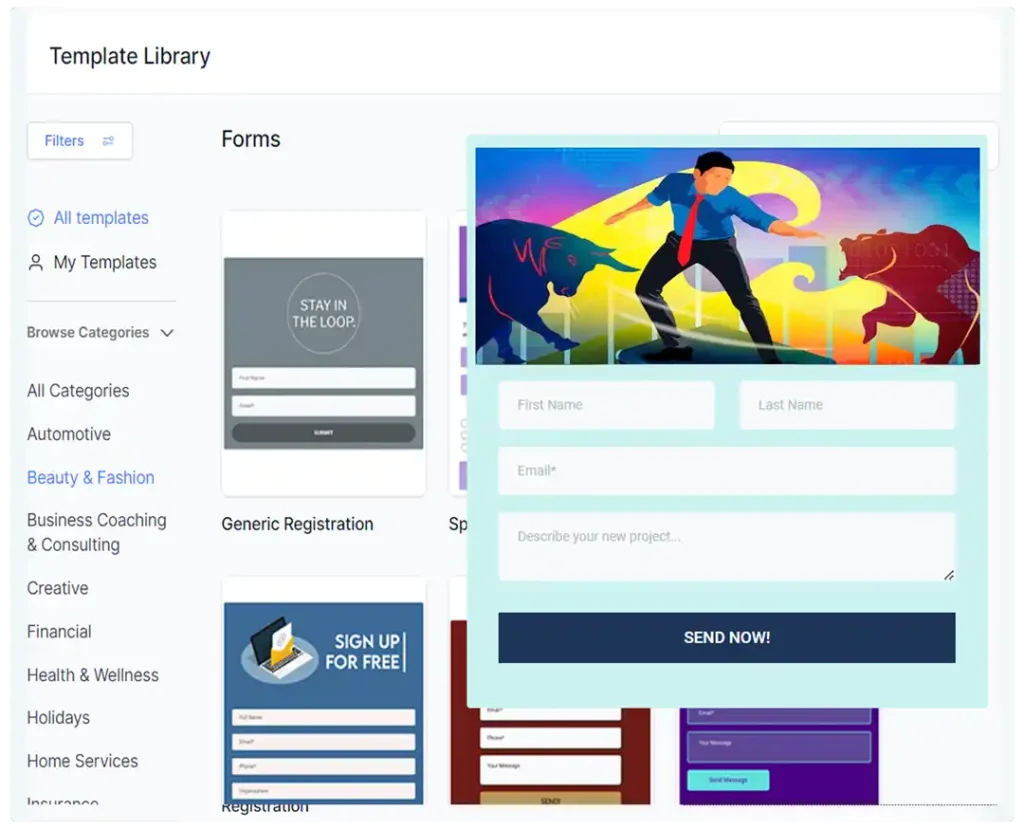Click the My Templates person icon
The height and width of the screenshot is (830, 1024).
[36, 263]
